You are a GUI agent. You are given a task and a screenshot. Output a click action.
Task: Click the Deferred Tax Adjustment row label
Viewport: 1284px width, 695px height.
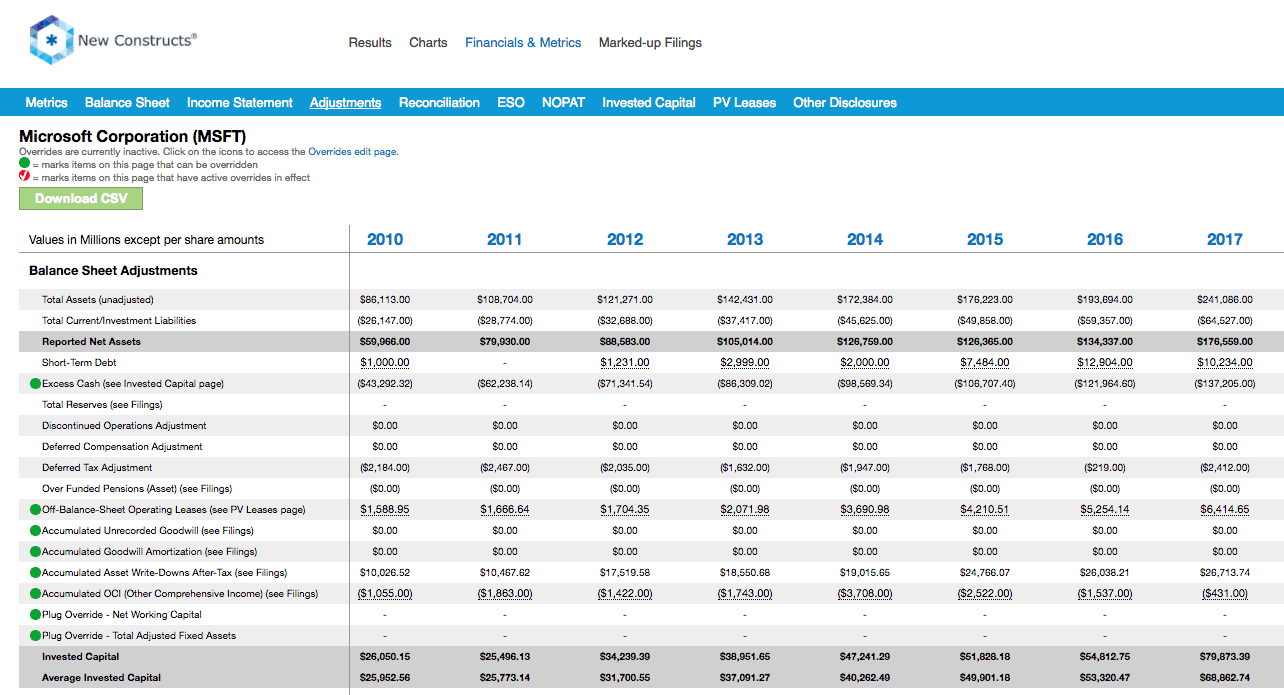97,467
